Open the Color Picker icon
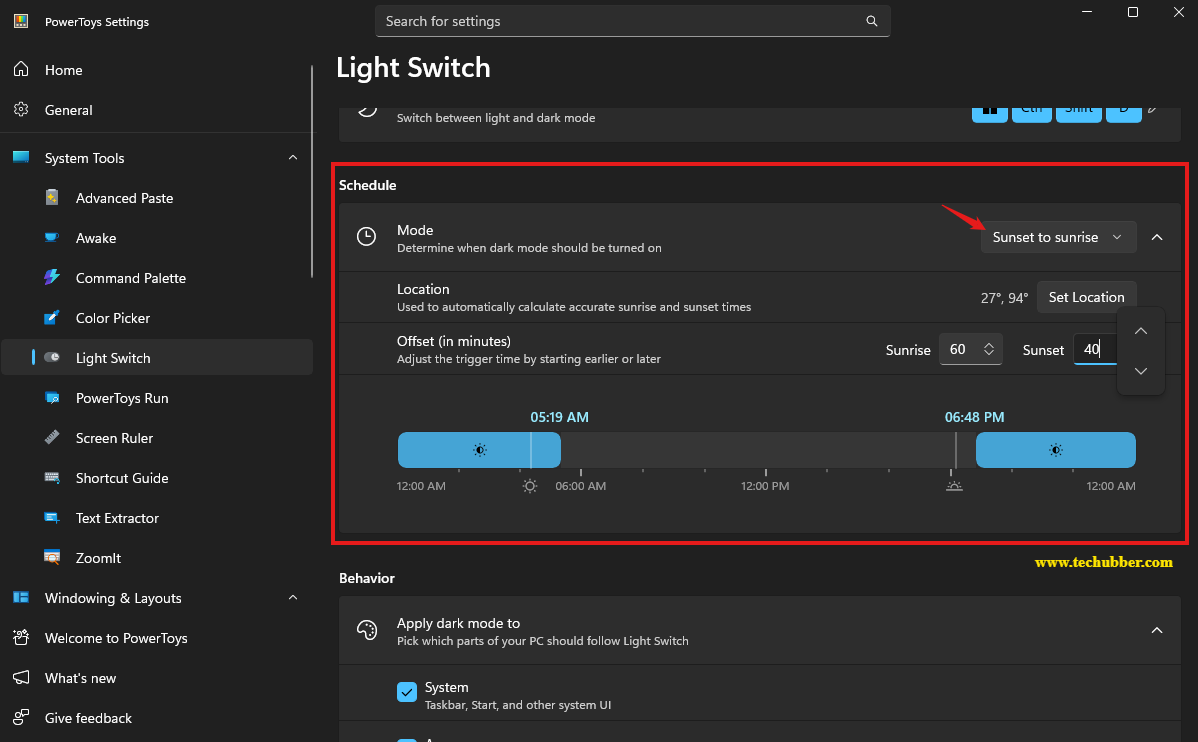Image resolution: width=1198 pixels, height=742 pixels. [x=52, y=317]
